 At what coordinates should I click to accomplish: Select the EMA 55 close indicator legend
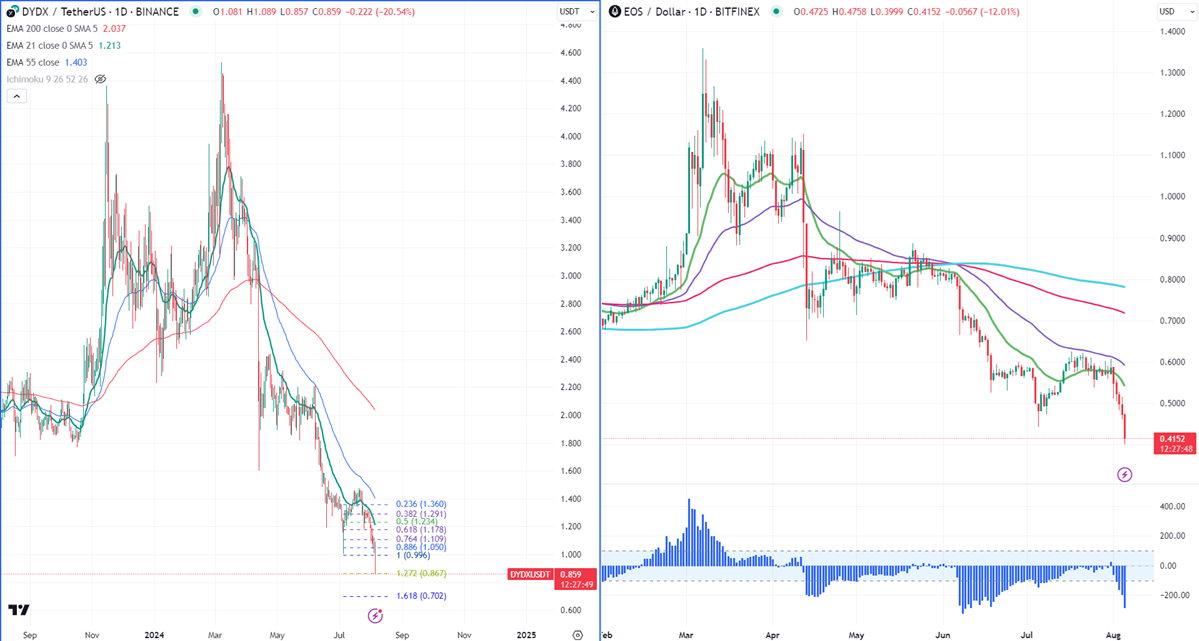click(33, 62)
